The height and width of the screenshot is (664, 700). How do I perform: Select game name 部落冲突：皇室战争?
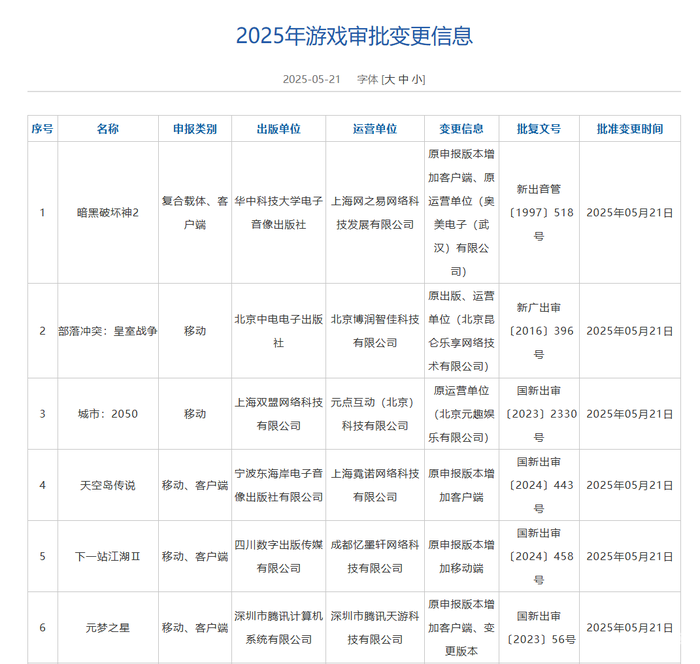[108, 331]
